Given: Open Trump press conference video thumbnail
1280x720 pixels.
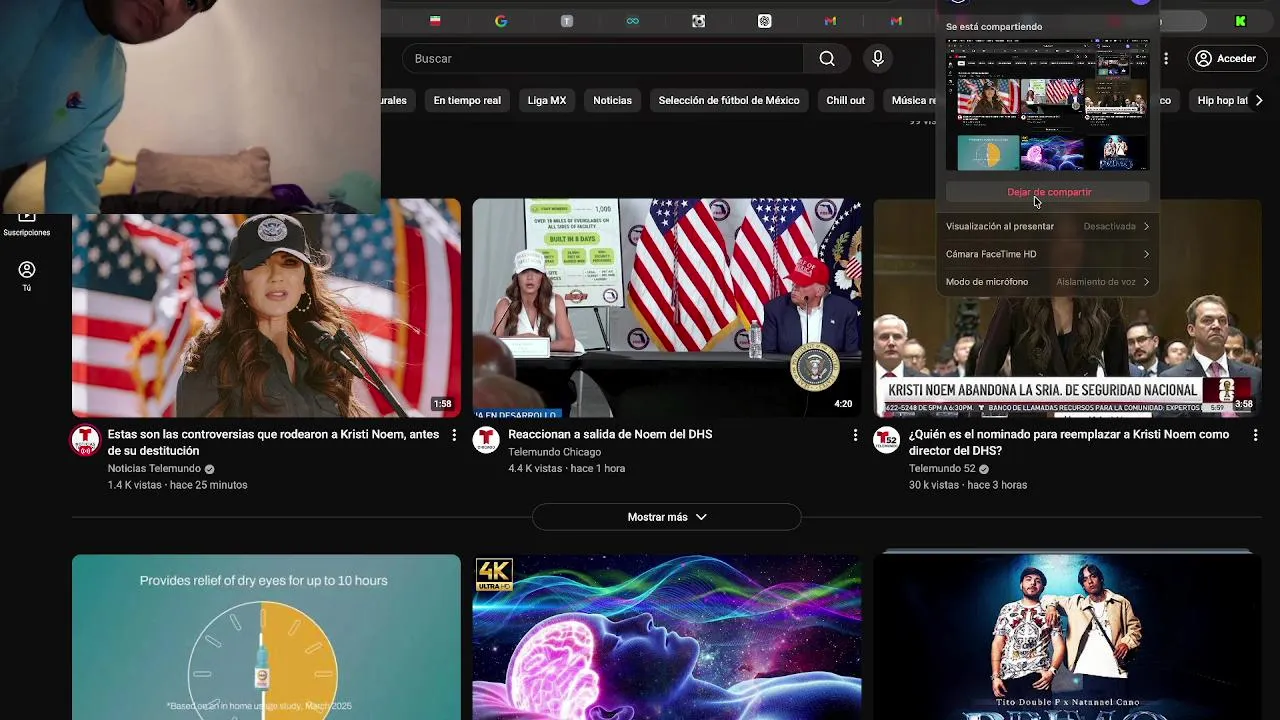Looking at the screenshot, I should pyautogui.click(x=667, y=308).
